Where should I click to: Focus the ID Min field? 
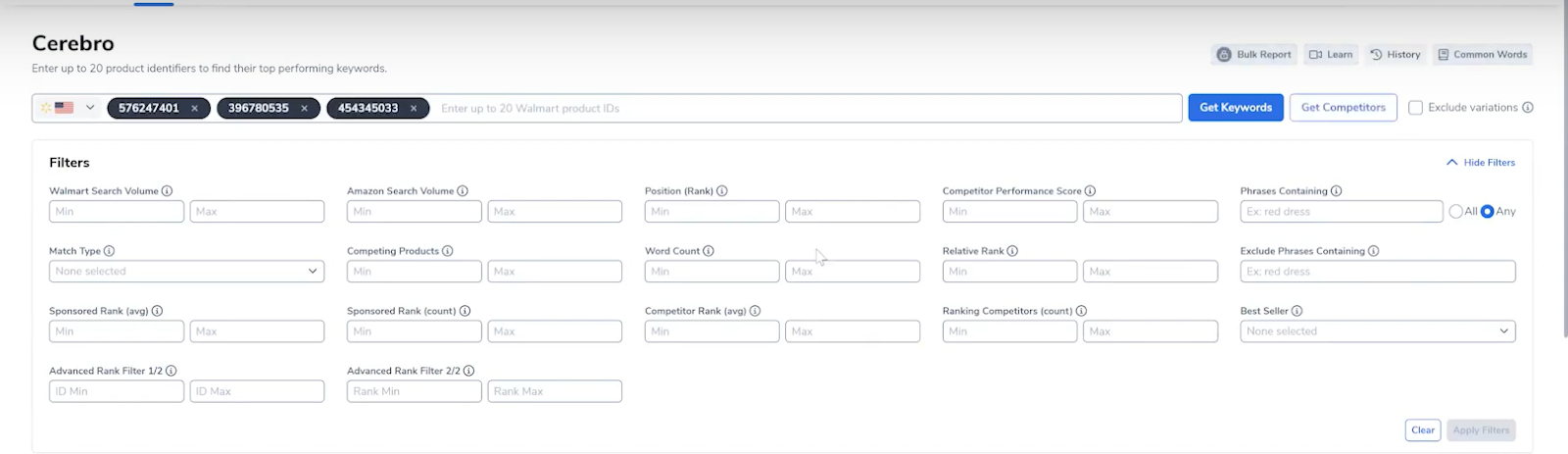(117, 391)
